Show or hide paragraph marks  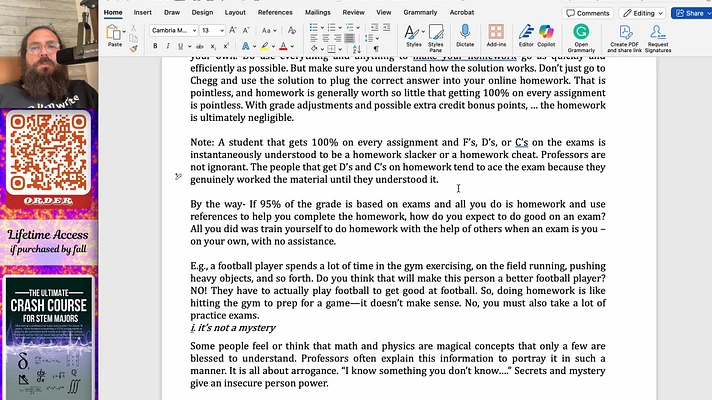click(376, 49)
